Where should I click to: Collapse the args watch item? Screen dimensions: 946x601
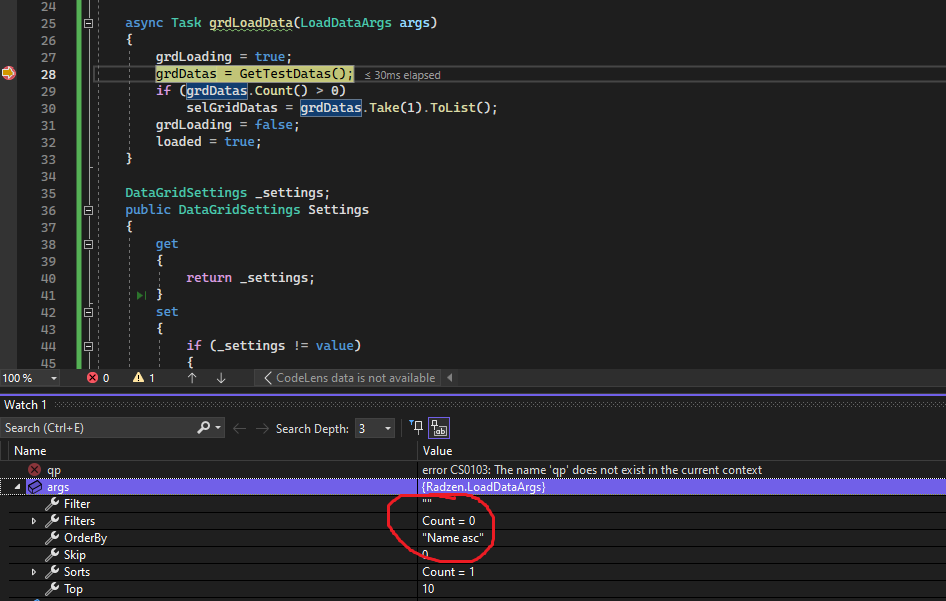click(17, 486)
